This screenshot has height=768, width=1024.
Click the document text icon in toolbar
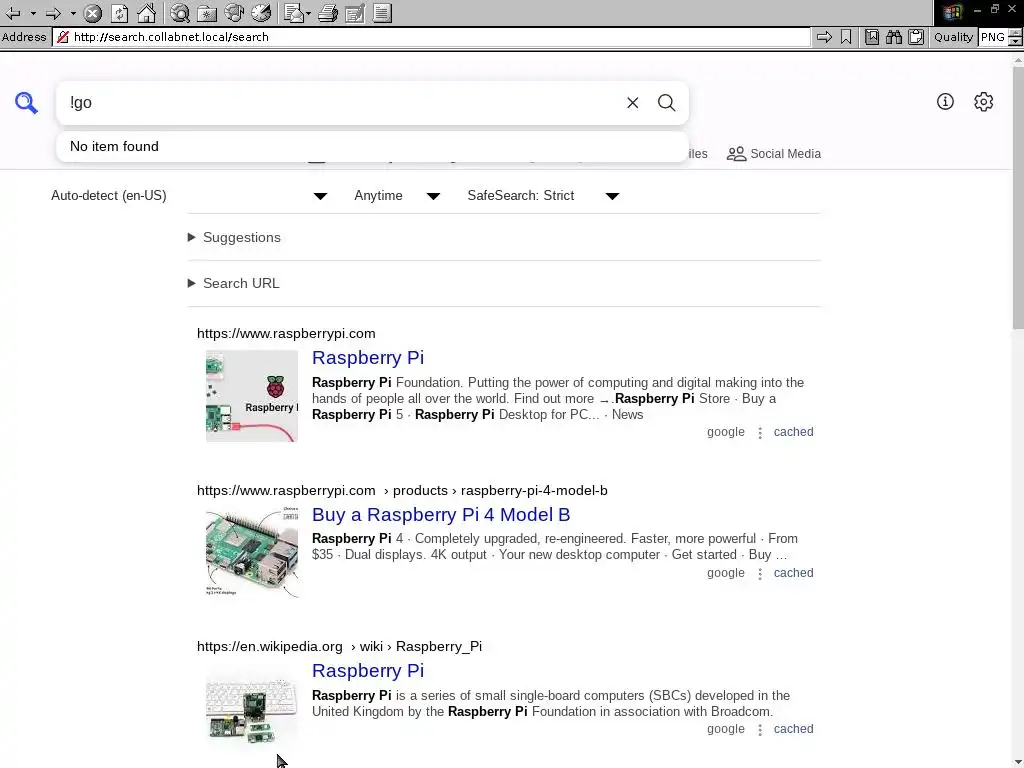coord(383,13)
